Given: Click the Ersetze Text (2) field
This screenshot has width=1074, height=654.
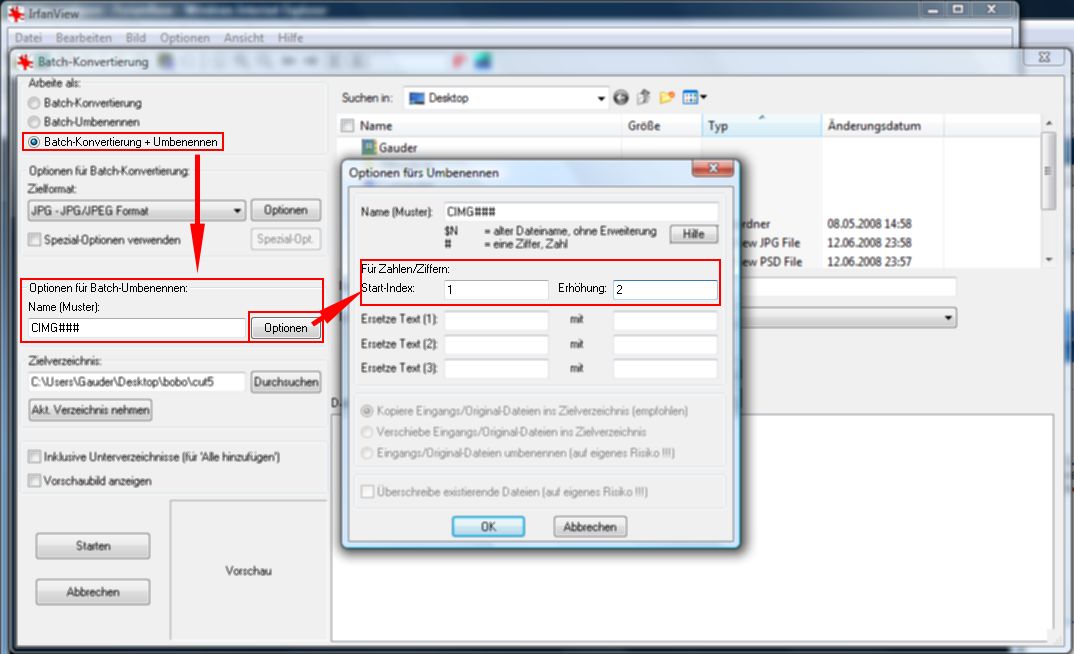Looking at the screenshot, I should click(x=496, y=344).
